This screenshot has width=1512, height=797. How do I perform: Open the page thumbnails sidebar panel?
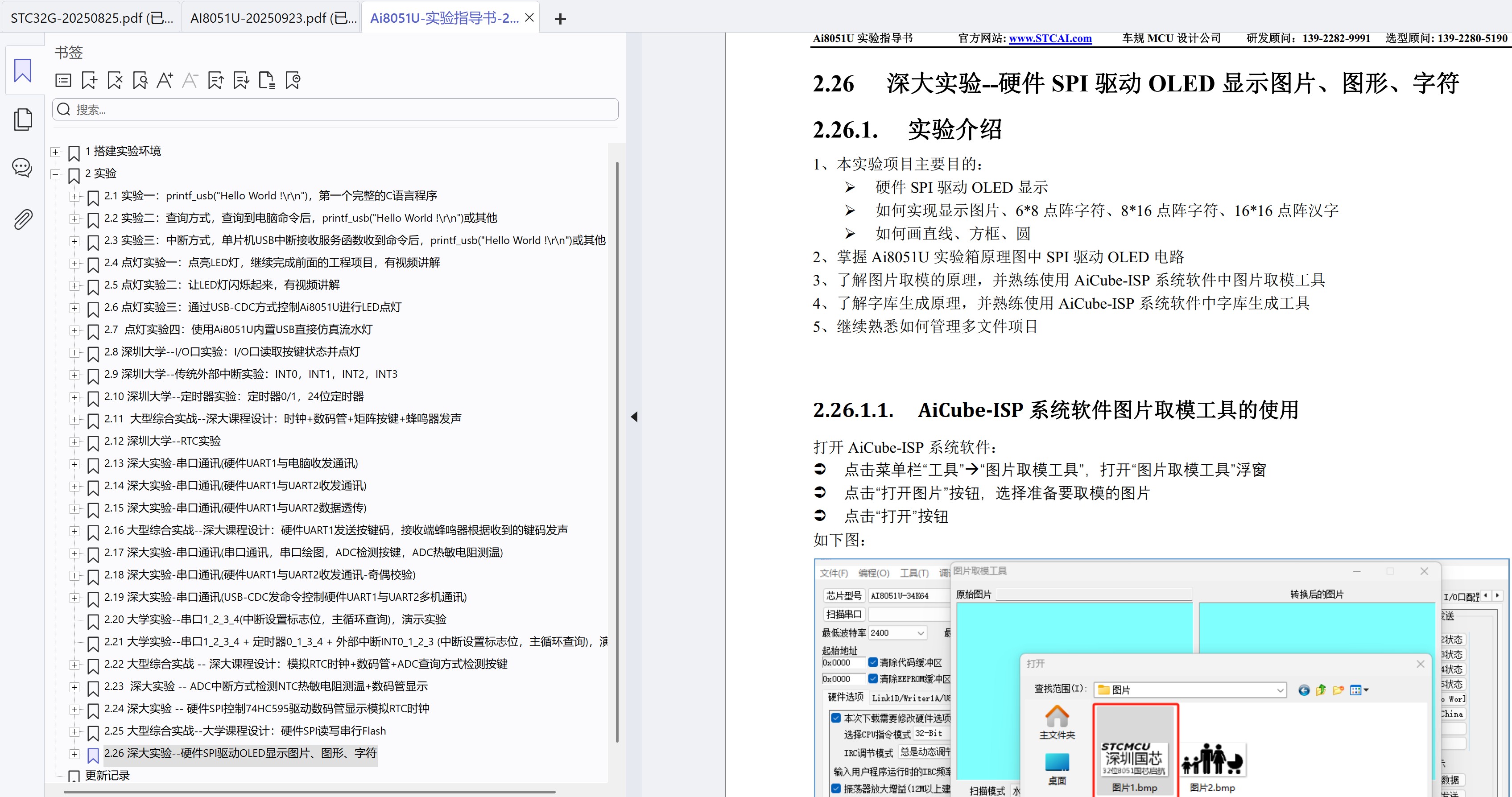23,120
